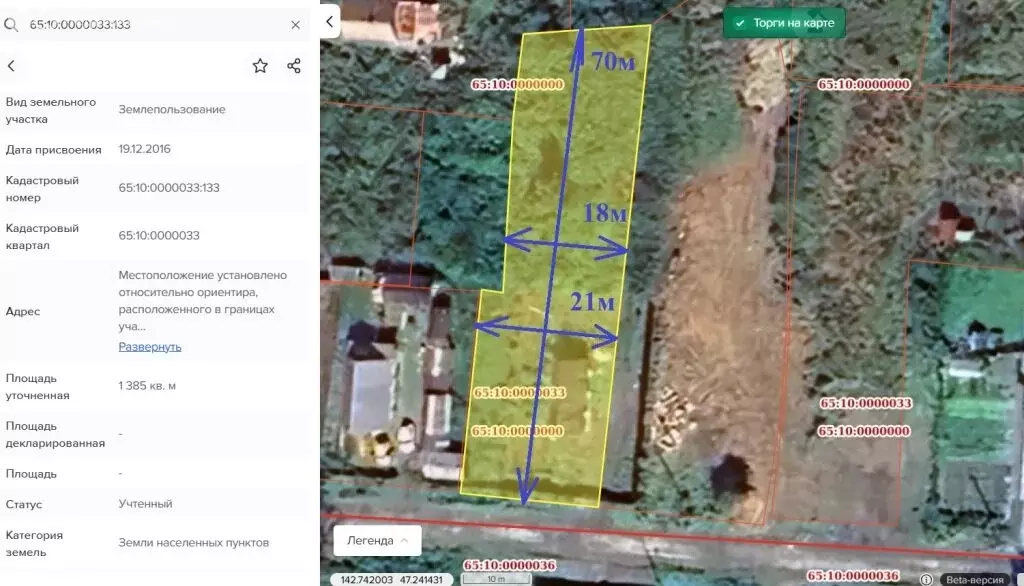The width and height of the screenshot is (1024, 586).
Task: Click the search magnifier icon
Action: (x=12, y=24)
